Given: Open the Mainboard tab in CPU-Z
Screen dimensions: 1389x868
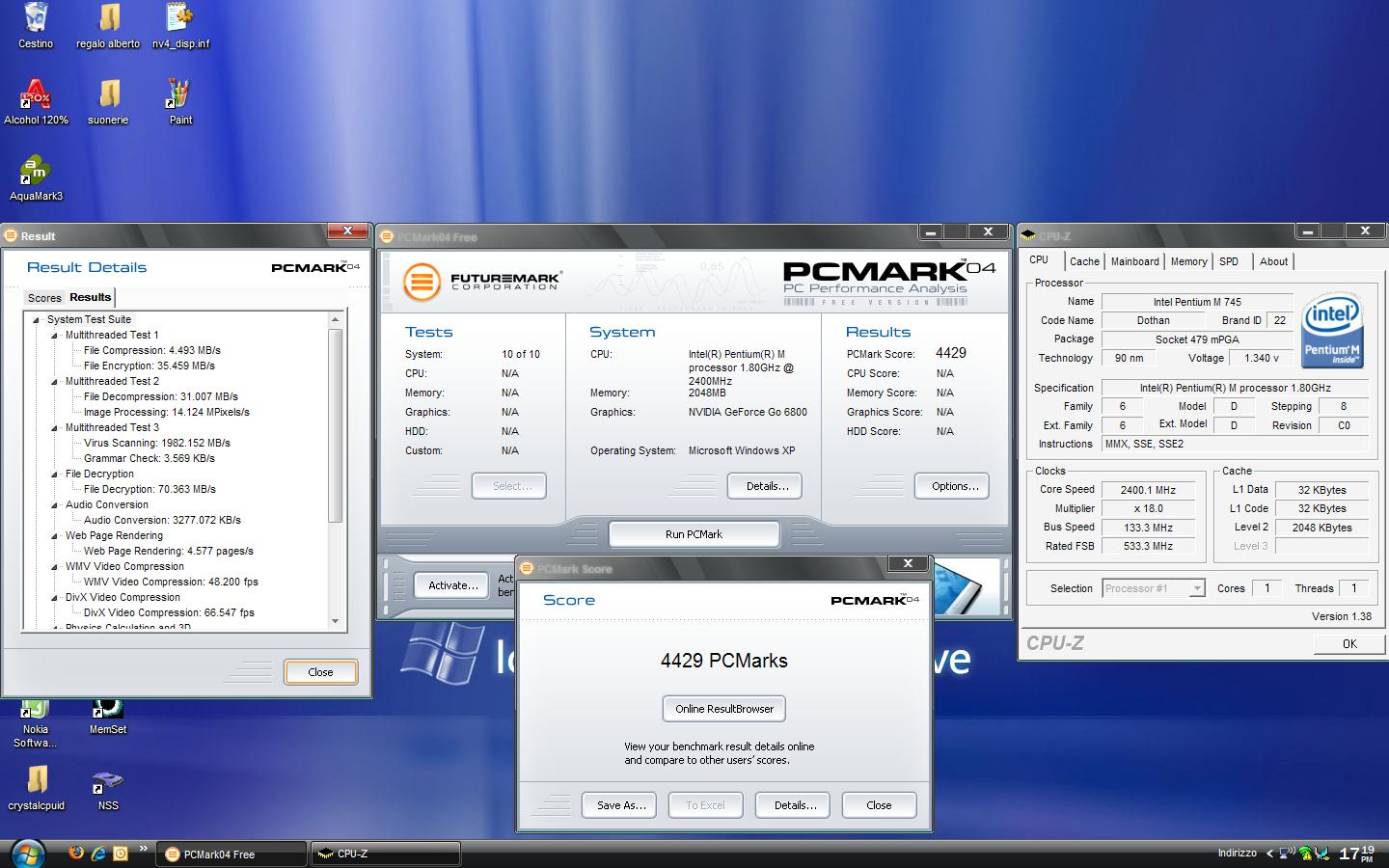Looking at the screenshot, I should click(x=1134, y=261).
